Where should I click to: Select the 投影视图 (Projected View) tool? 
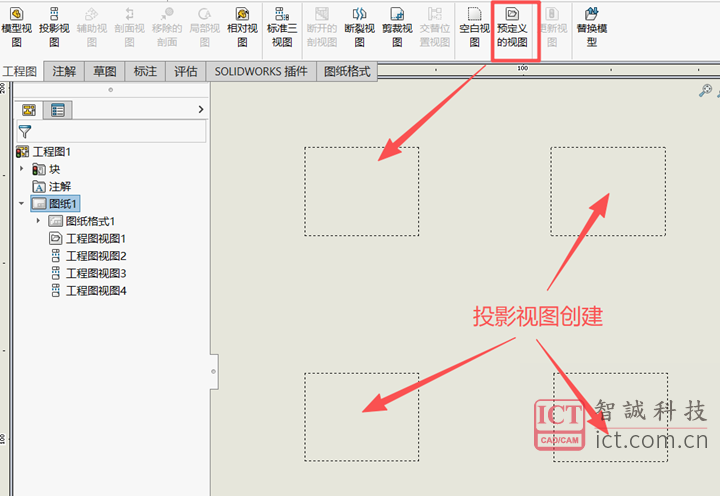55,27
